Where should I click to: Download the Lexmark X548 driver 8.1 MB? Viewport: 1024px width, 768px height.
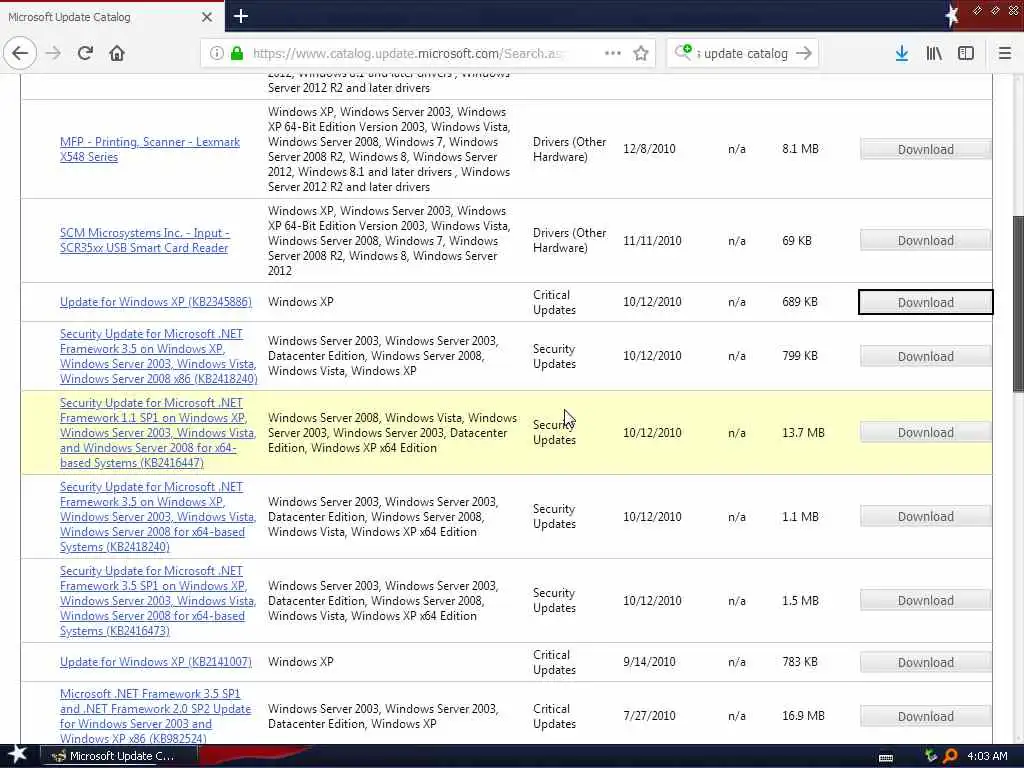click(925, 150)
